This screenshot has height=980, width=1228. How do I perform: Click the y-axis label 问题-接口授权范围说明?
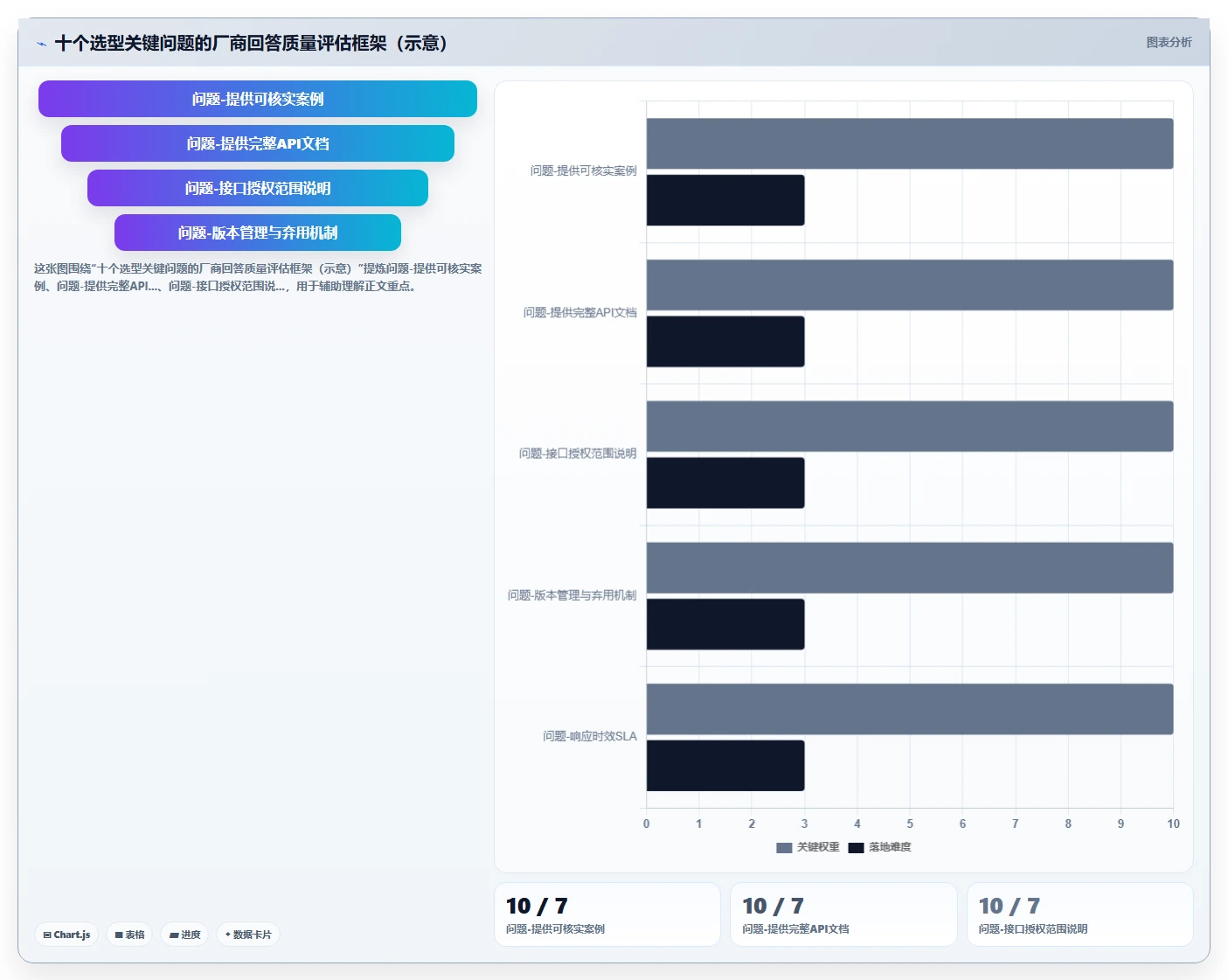point(578,454)
